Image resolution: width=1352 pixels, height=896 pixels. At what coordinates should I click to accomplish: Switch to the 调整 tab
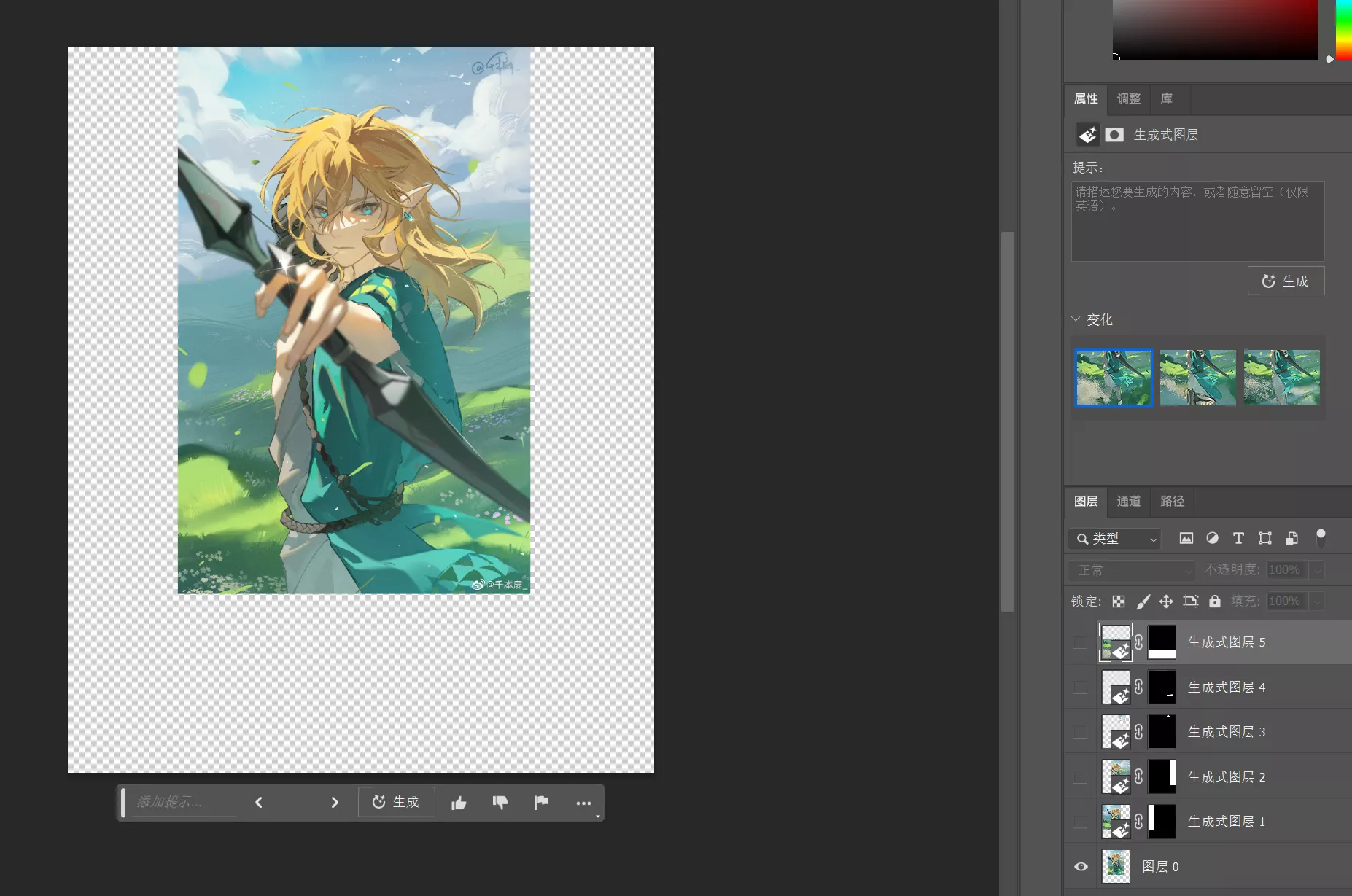(1128, 99)
